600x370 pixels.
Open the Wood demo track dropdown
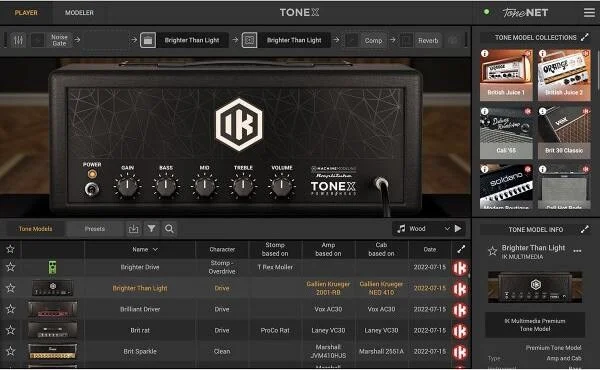pos(447,228)
